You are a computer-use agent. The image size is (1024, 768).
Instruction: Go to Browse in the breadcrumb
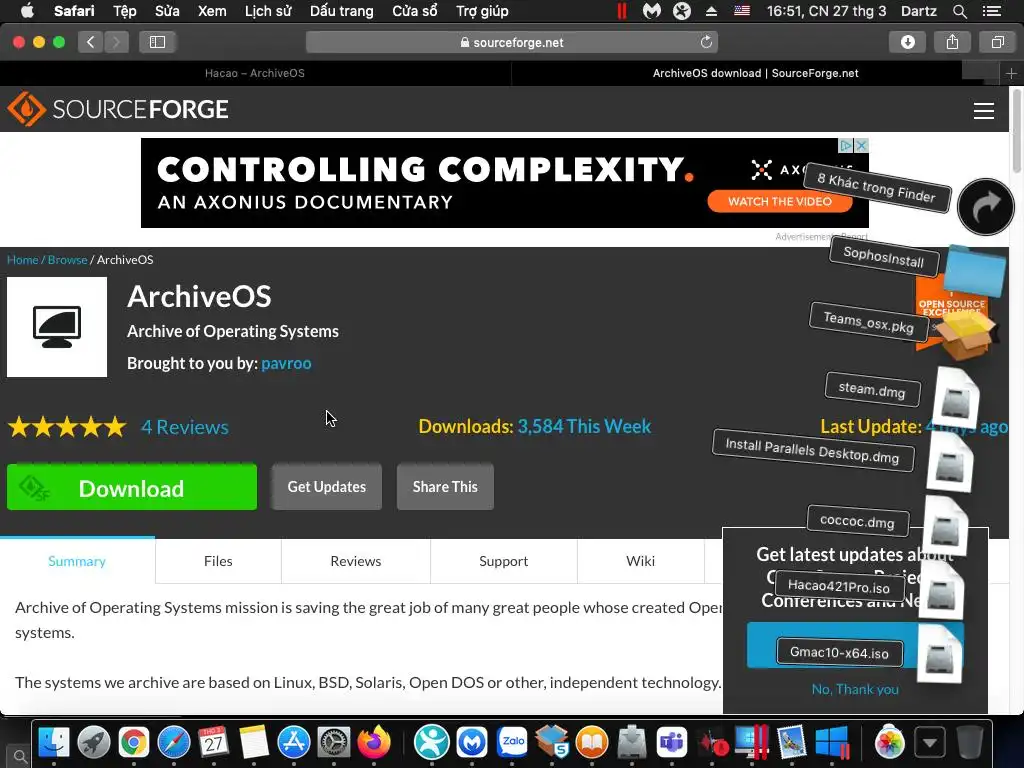(x=67, y=260)
